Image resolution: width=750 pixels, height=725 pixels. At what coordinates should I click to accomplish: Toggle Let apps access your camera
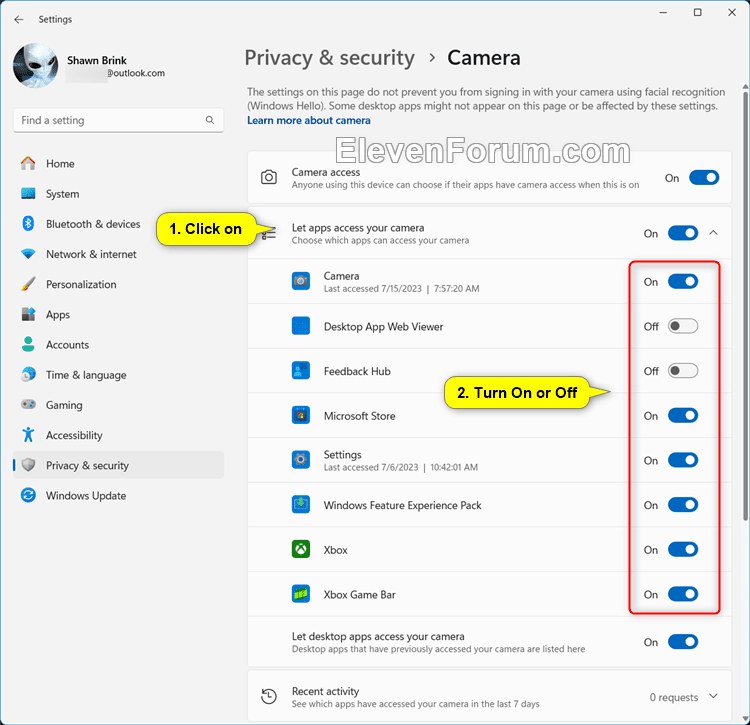[683, 233]
